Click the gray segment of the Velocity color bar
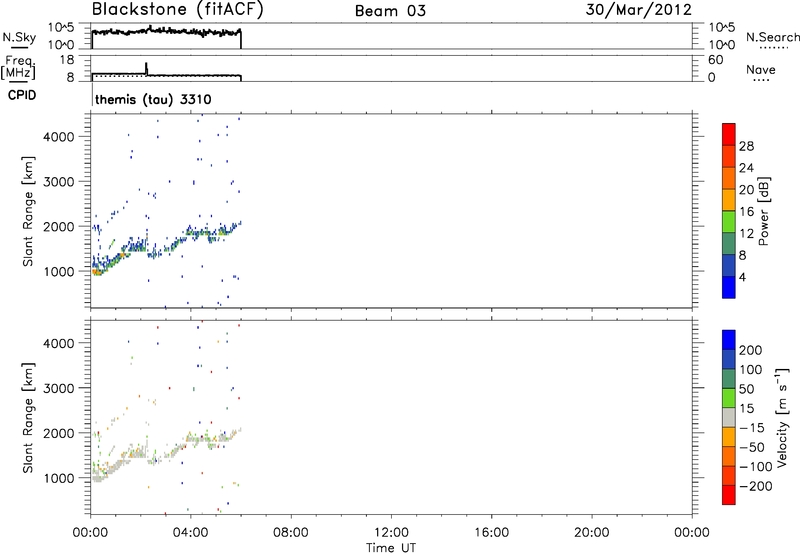The height and width of the screenshot is (554, 800). click(x=729, y=418)
